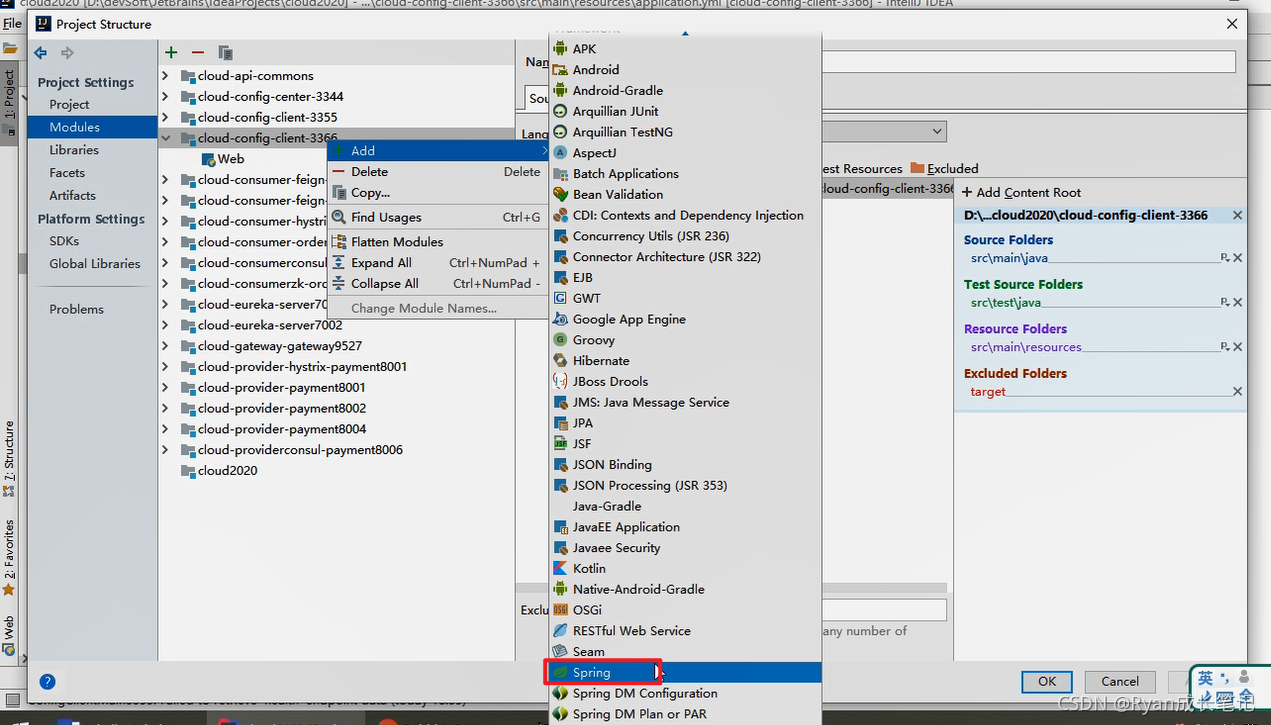Click the Seam icon in the list
The width and height of the screenshot is (1271, 725).
[x=561, y=652]
